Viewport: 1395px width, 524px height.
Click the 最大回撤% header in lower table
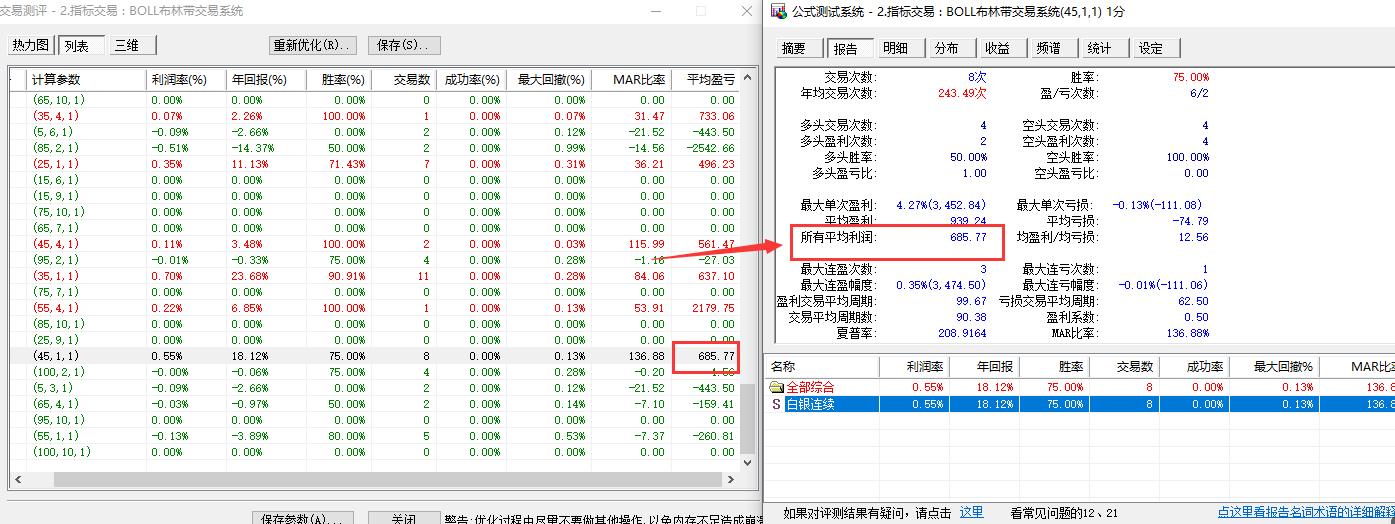pyautogui.click(x=1274, y=367)
